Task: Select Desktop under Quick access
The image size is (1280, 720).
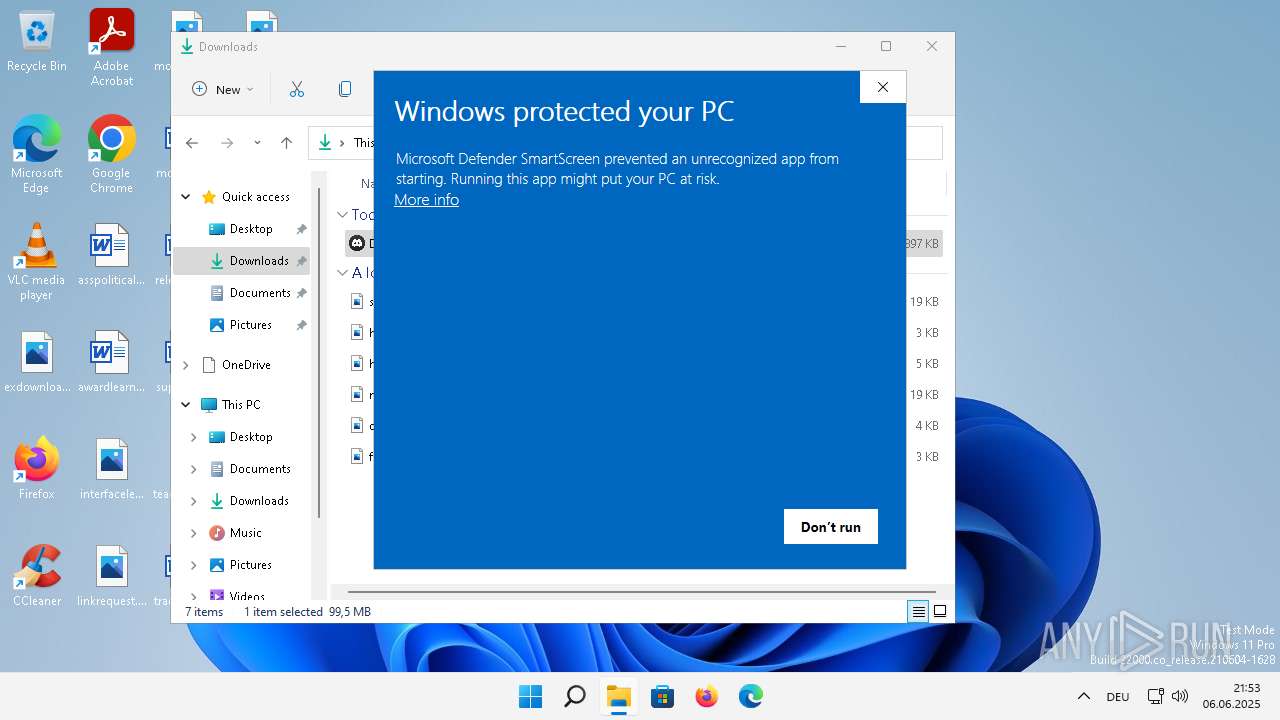Action: click(251, 229)
